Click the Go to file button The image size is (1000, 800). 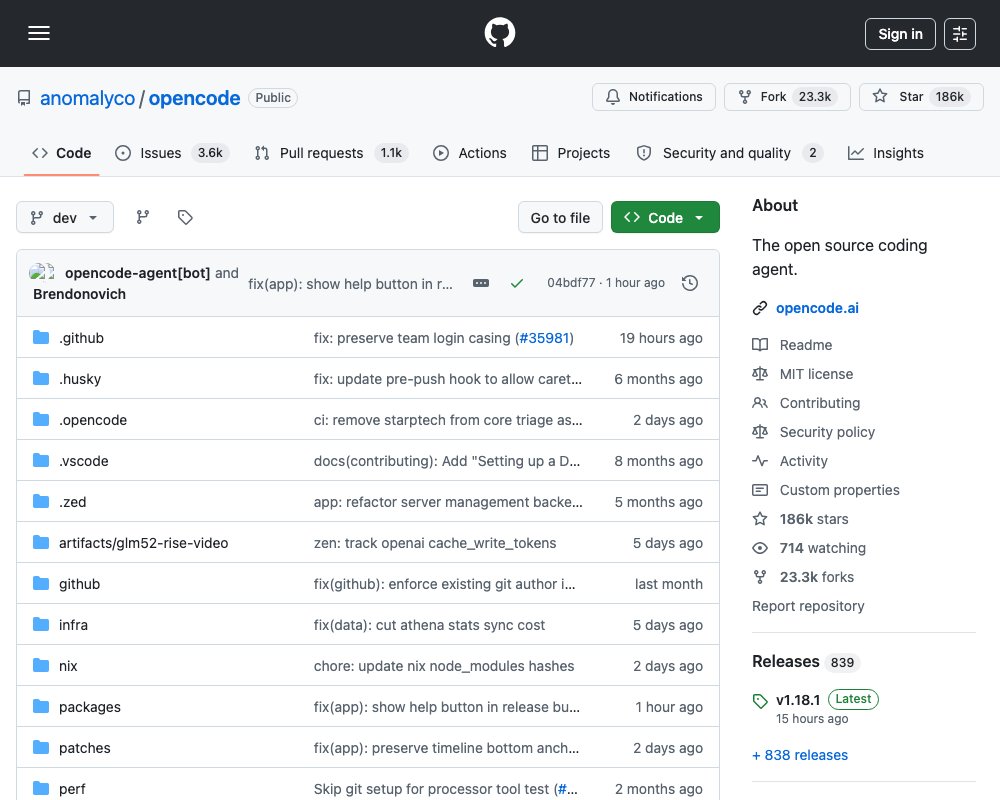pyautogui.click(x=560, y=218)
